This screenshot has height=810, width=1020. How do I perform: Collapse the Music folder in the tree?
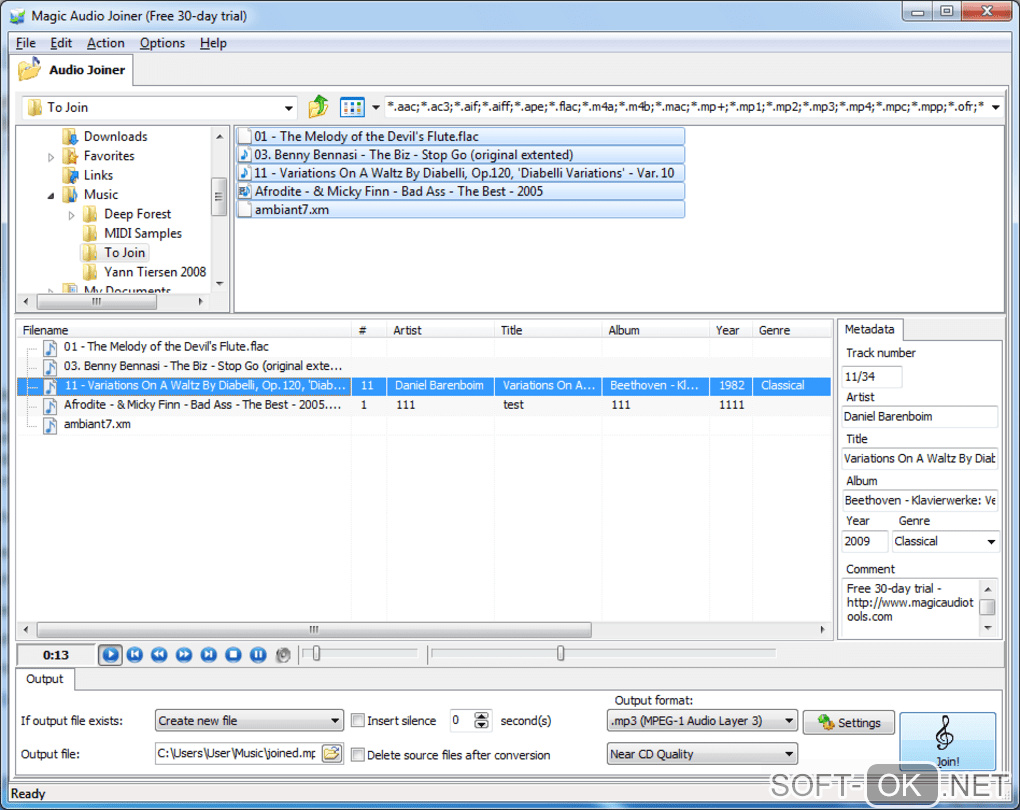click(x=51, y=195)
